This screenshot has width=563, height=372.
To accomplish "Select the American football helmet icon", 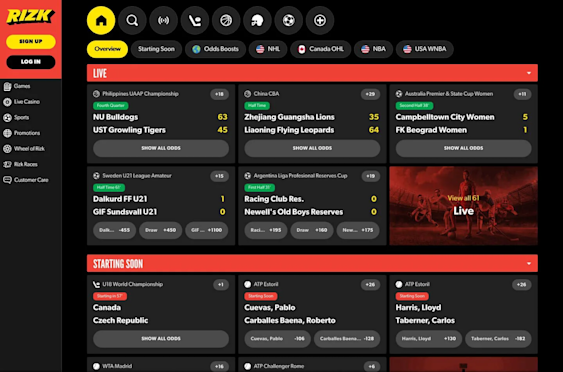I will pyautogui.click(x=257, y=20).
